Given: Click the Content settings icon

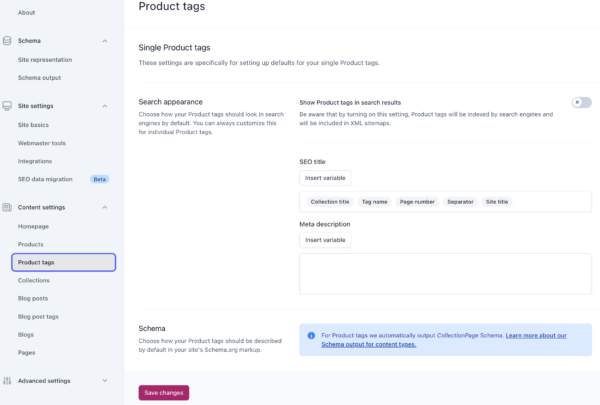Looking at the screenshot, I should click(8, 207).
